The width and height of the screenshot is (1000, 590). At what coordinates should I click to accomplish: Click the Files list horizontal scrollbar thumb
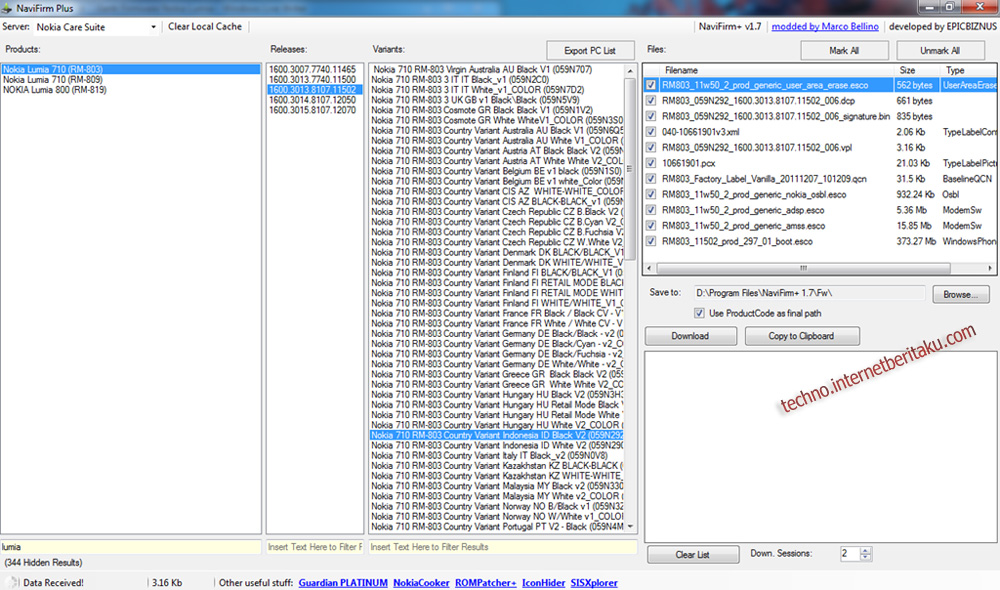pos(803,268)
